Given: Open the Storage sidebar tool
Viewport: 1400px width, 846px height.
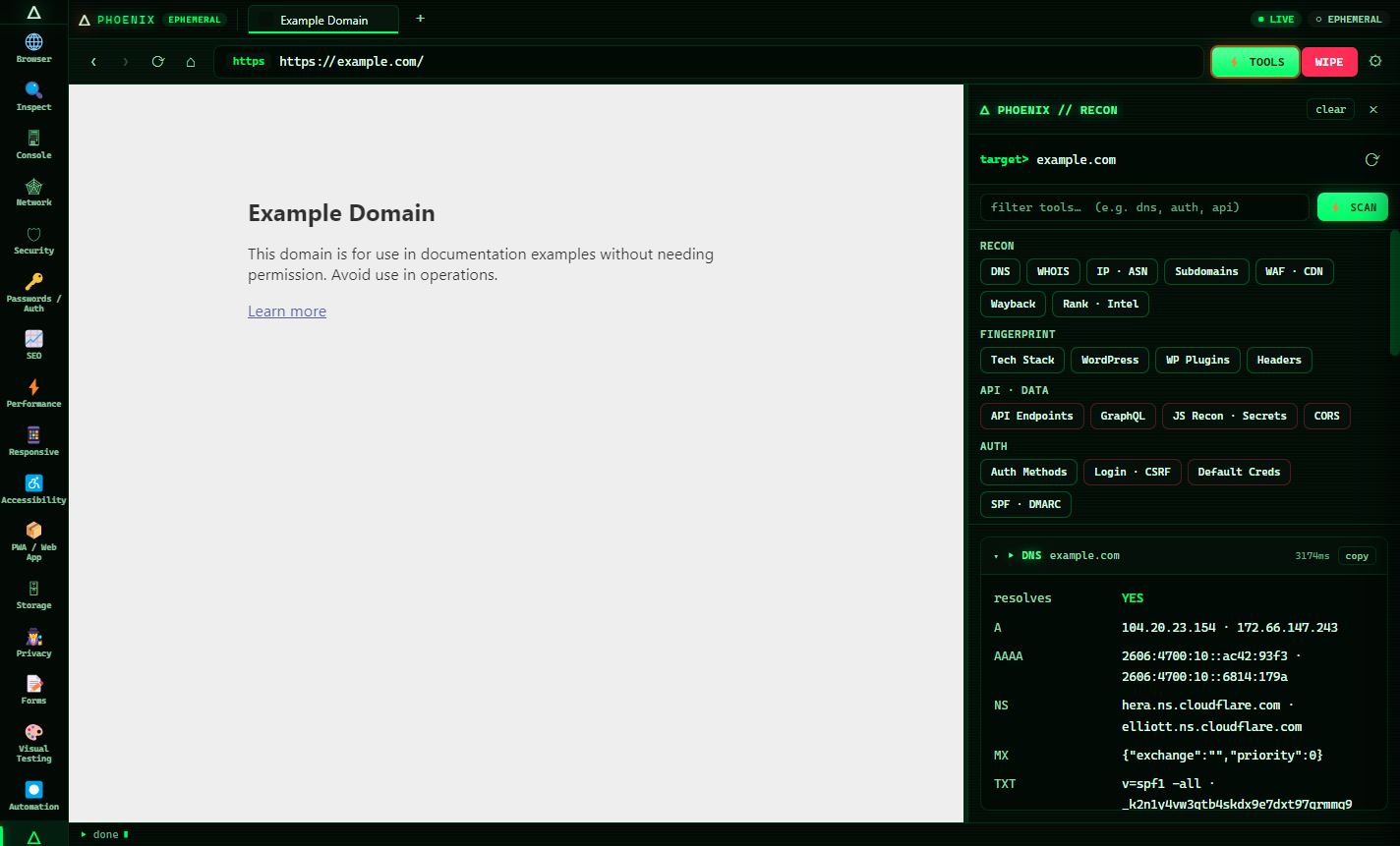Looking at the screenshot, I should [x=33, y=593].
